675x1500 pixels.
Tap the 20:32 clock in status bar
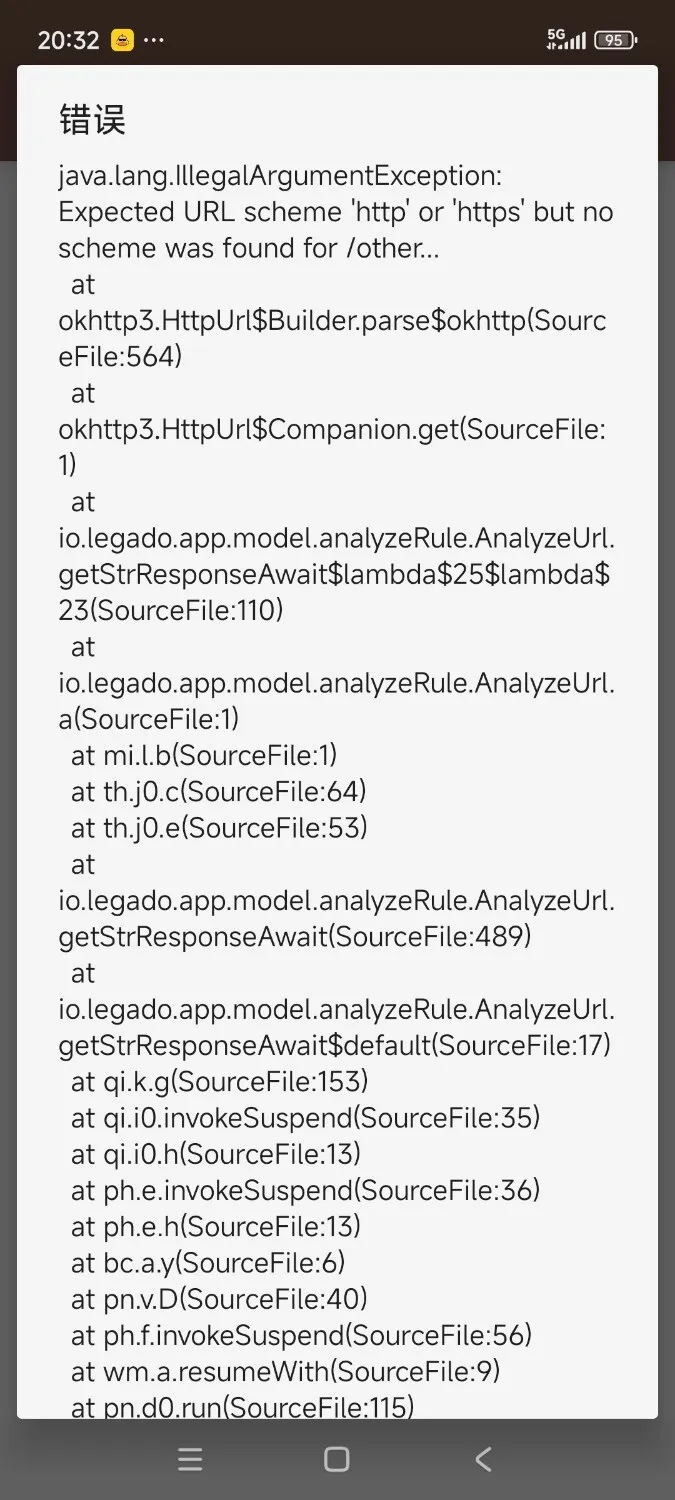tap(68, 41)
